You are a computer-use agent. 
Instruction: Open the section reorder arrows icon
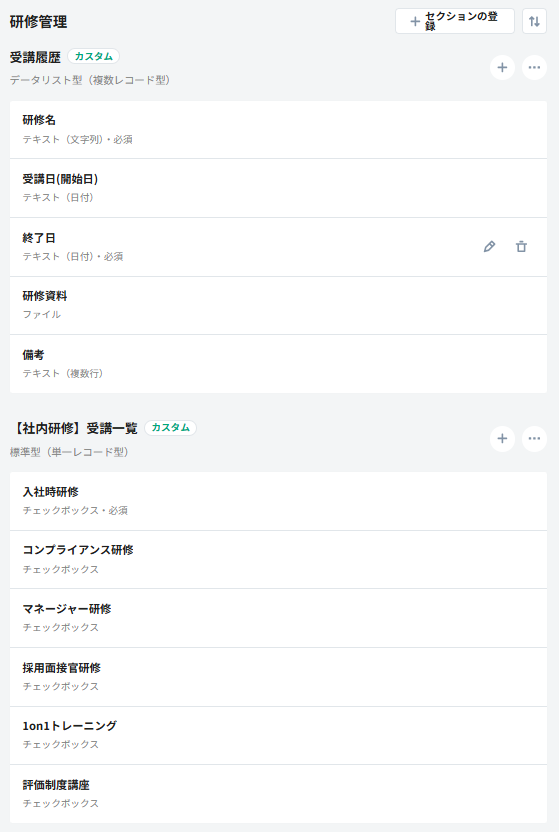pyautogui.click(x=534, y=21)
